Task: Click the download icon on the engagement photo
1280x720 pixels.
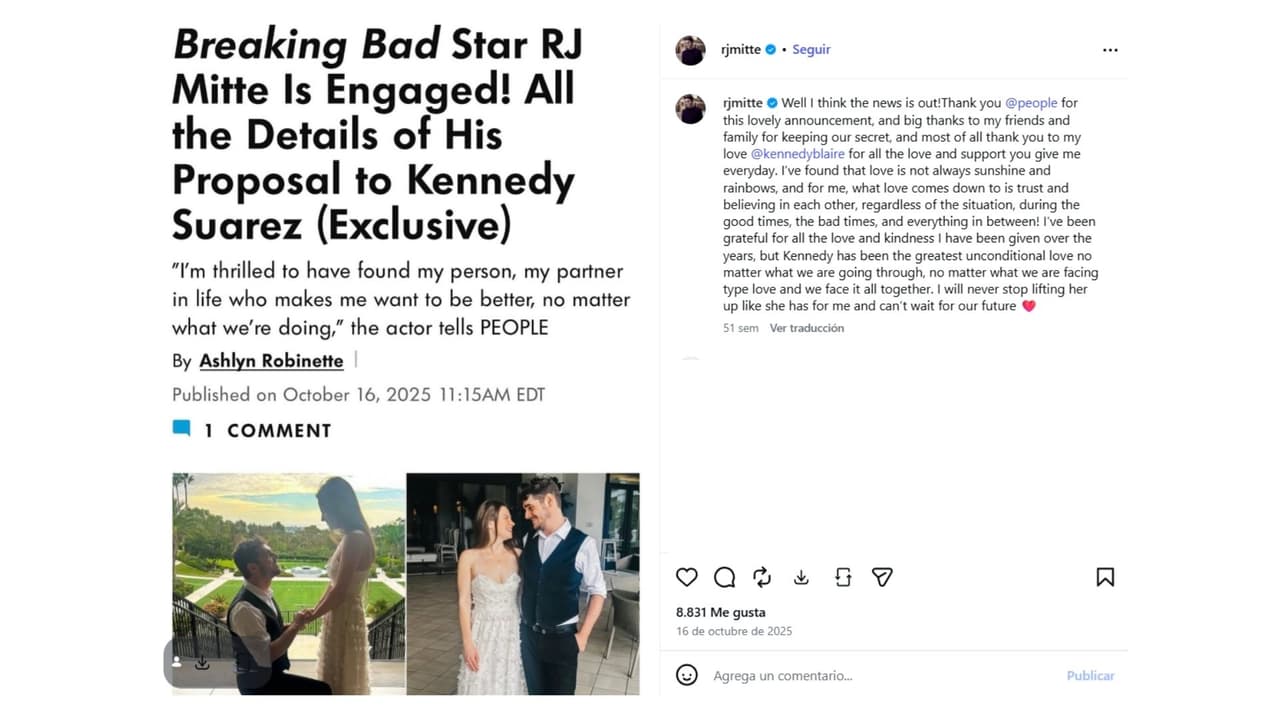Action: tap(202, 663)
